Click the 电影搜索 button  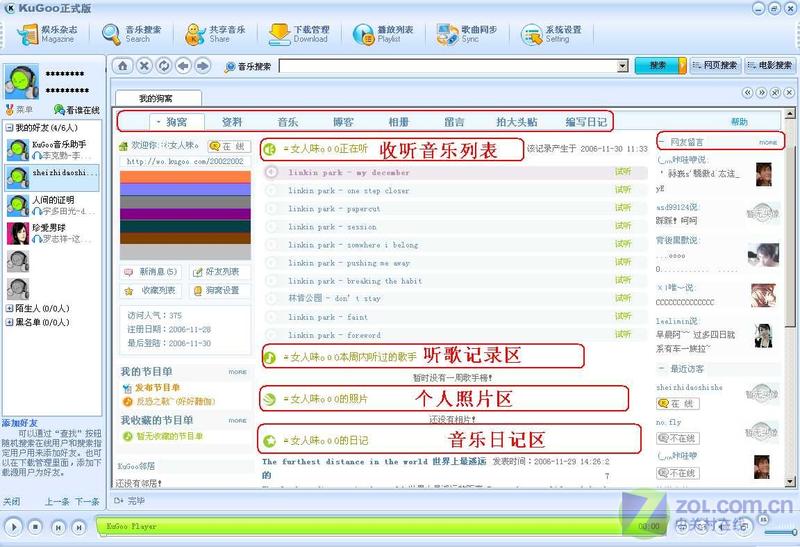(x=770, y=65)
